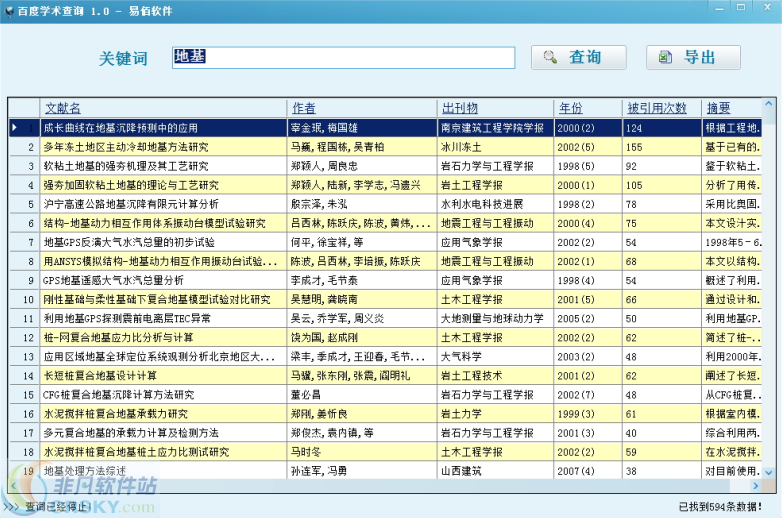
Task: Click the 关键词 input field containing 地基
Action: coord(342,58)
